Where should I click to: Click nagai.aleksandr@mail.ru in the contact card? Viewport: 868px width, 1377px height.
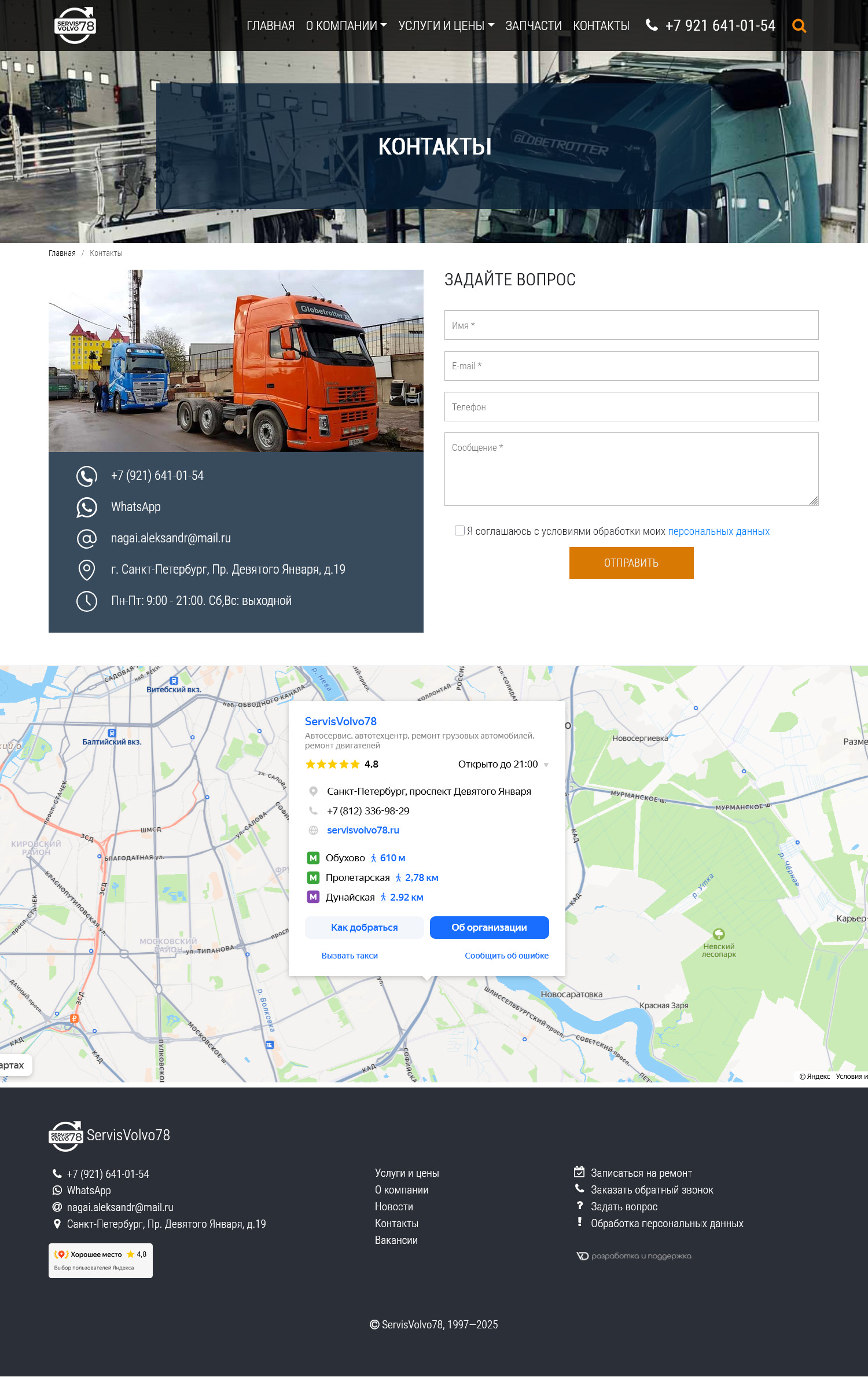tap(171, 538)
